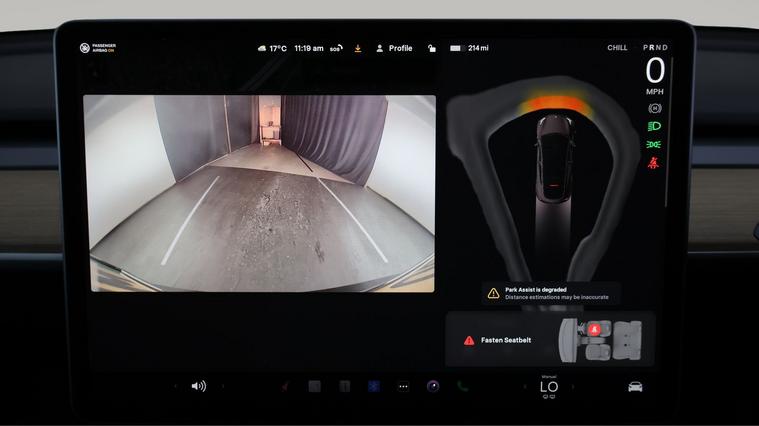
Task: Tap the battery range 214 mi indicator
Action: coord(469,48)
